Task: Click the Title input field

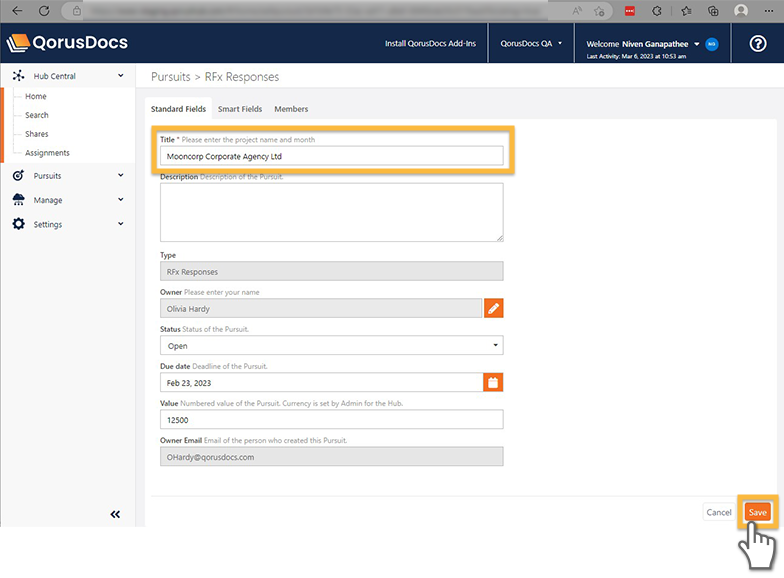Action: point(332,156)
